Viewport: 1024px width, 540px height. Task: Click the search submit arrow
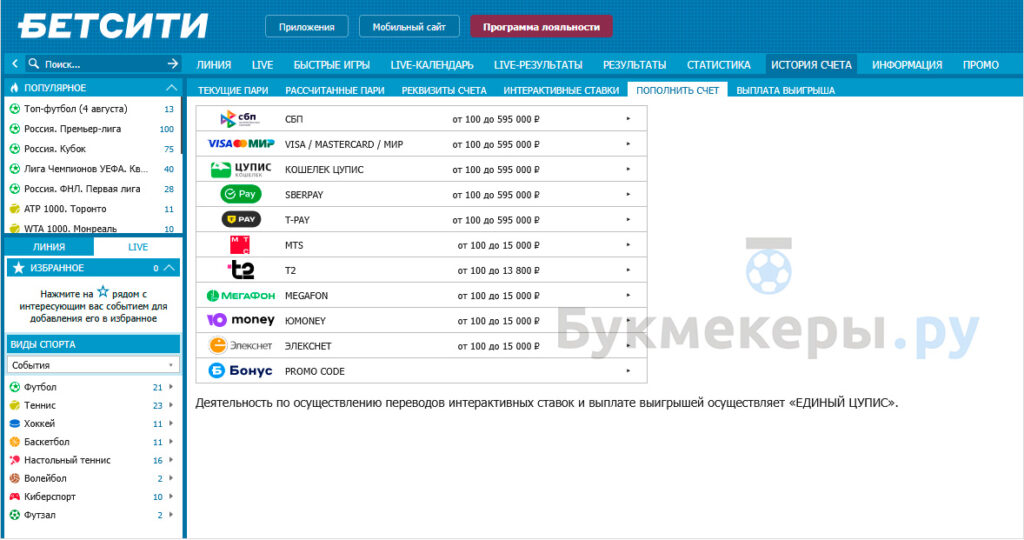[x=172, y=64]
